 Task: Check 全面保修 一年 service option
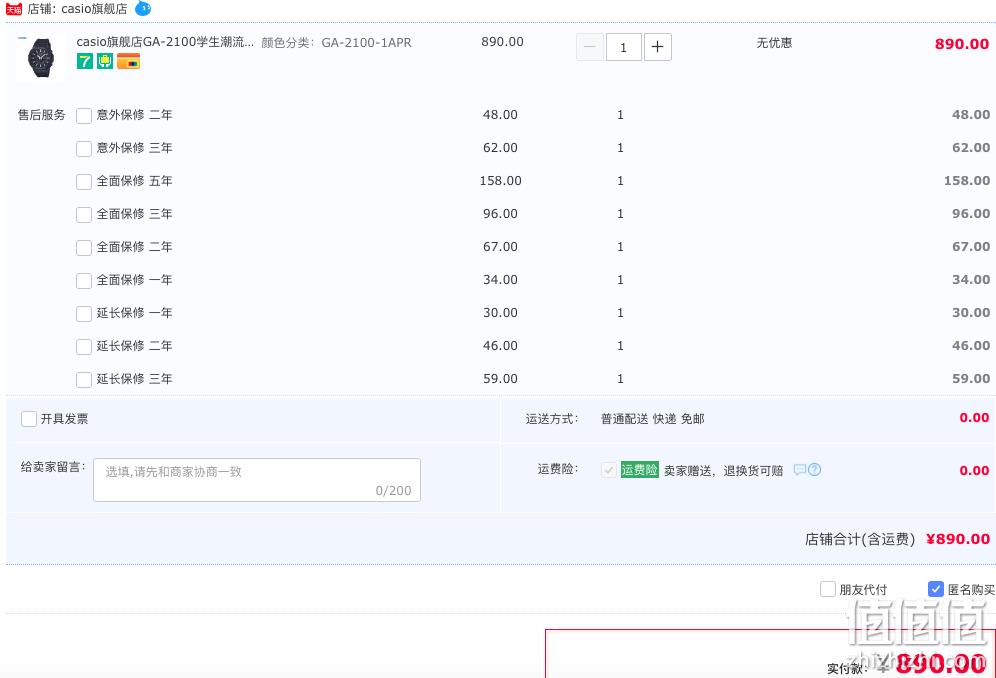84,281
